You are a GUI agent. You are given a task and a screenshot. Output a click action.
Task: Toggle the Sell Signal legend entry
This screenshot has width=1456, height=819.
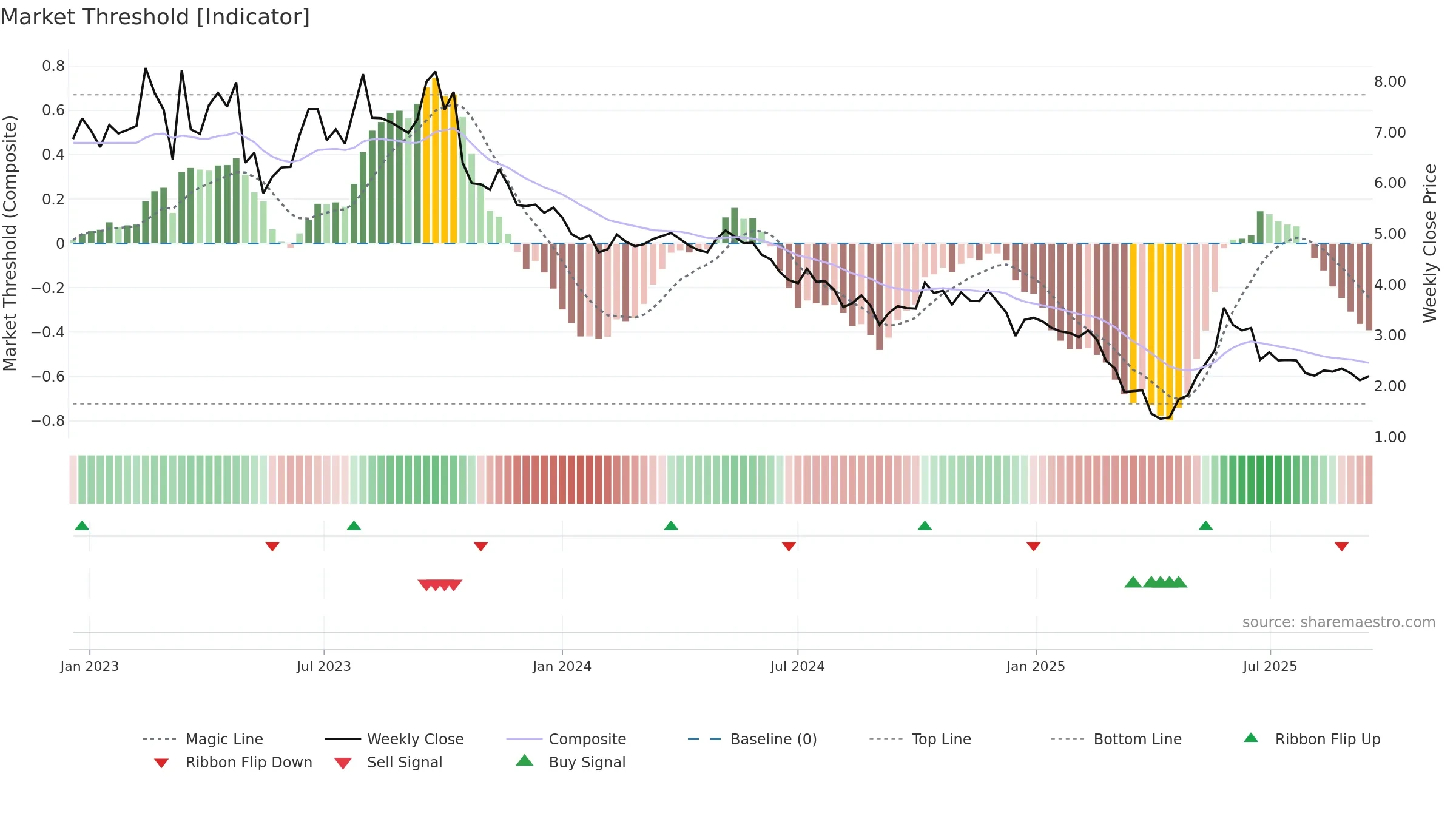[x=388, y=762]
